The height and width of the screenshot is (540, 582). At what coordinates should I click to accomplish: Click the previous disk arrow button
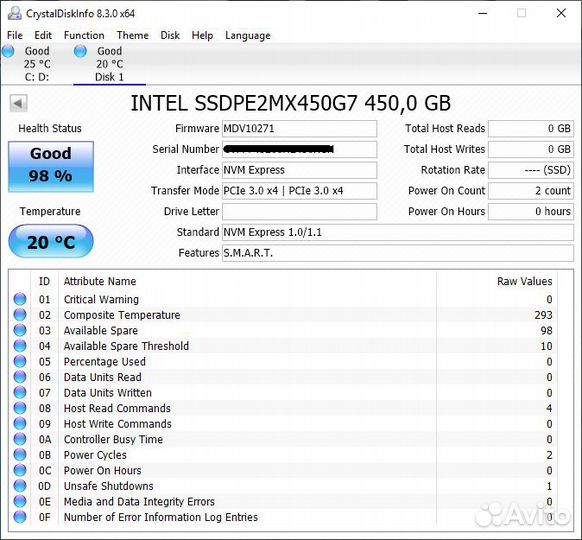point(18,103)
